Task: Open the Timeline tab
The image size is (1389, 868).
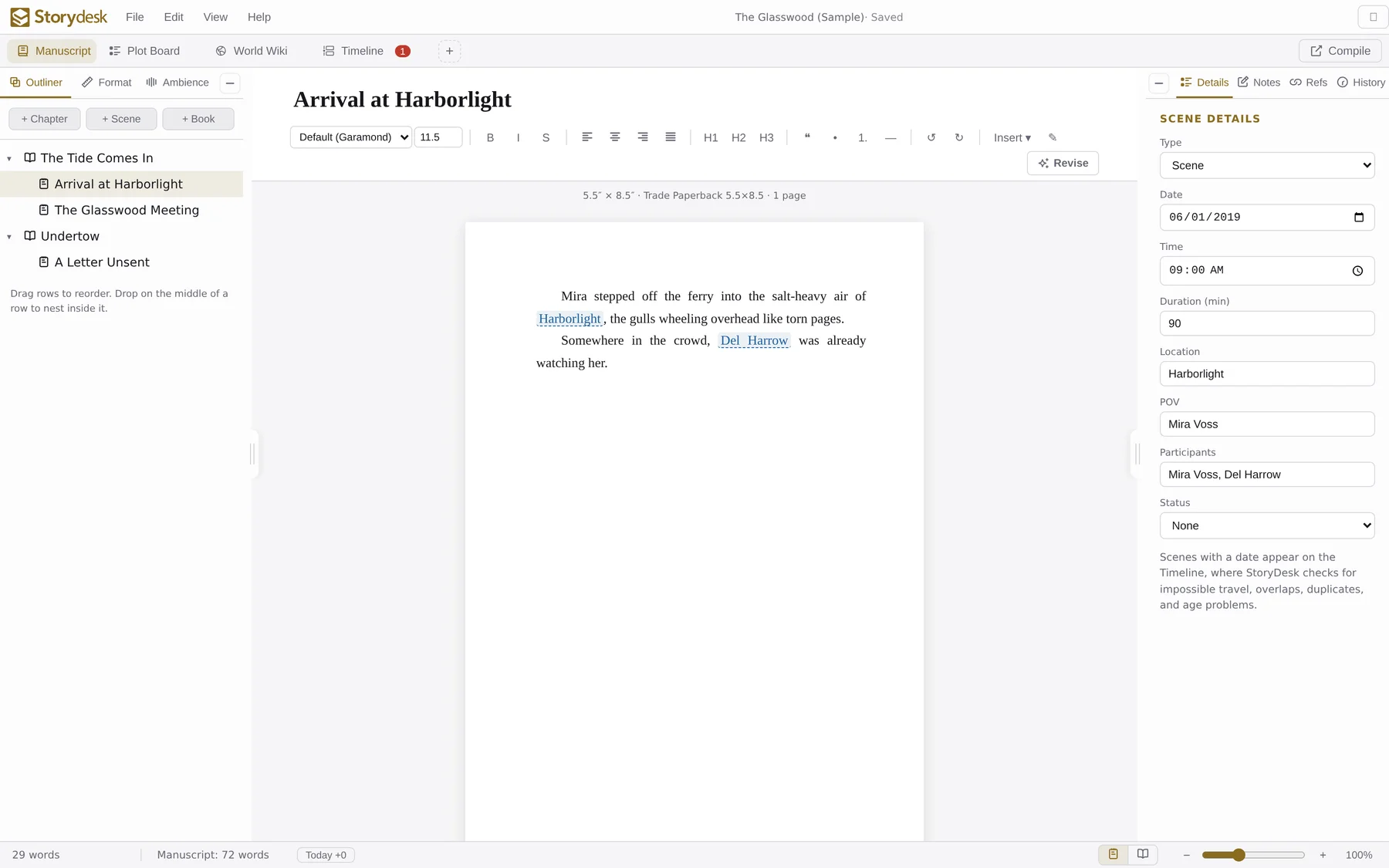Action: coord(353,51)
